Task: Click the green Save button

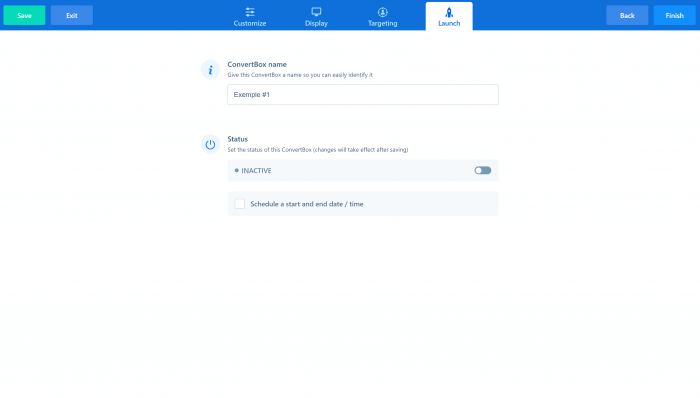Action: tap(24, 15)
